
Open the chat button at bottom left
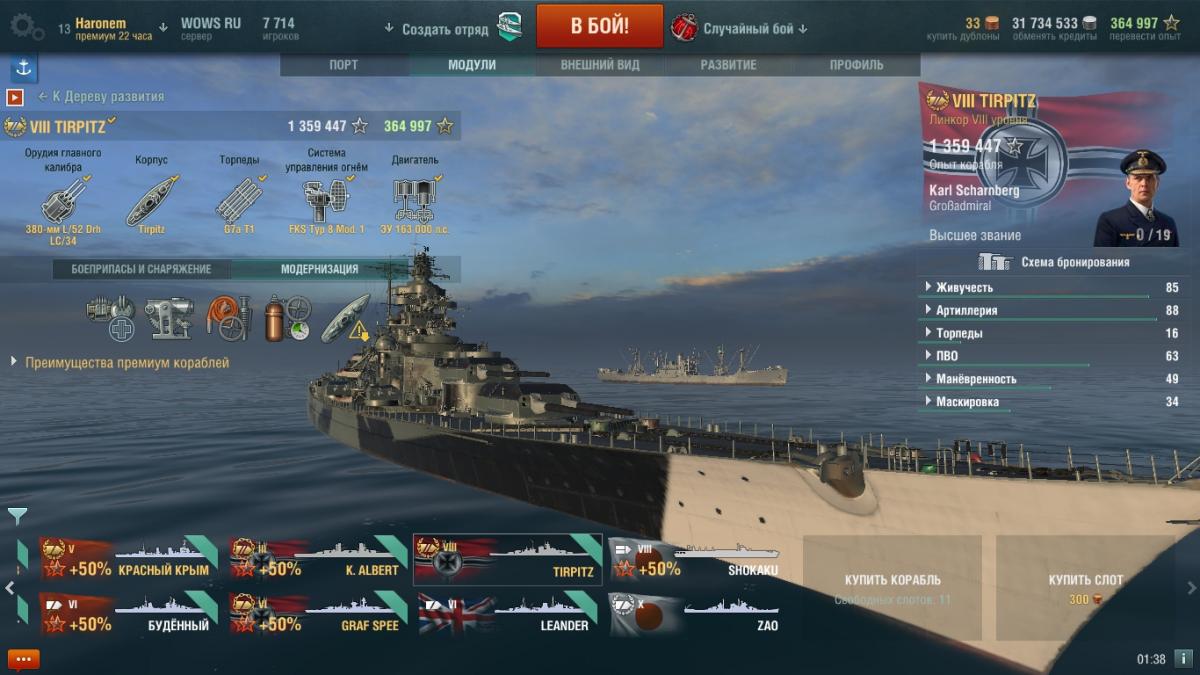click(24, 659)
